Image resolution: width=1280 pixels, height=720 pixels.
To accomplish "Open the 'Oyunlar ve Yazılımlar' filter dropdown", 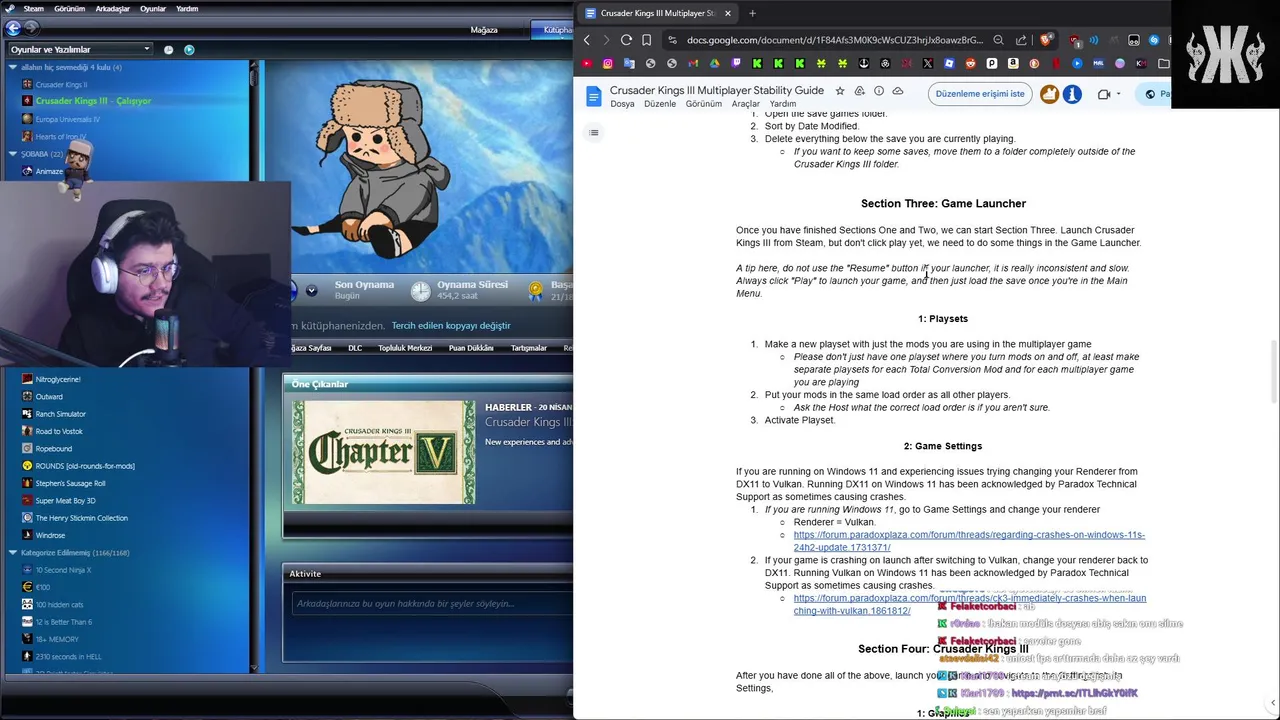I will [x=80, y=49].
